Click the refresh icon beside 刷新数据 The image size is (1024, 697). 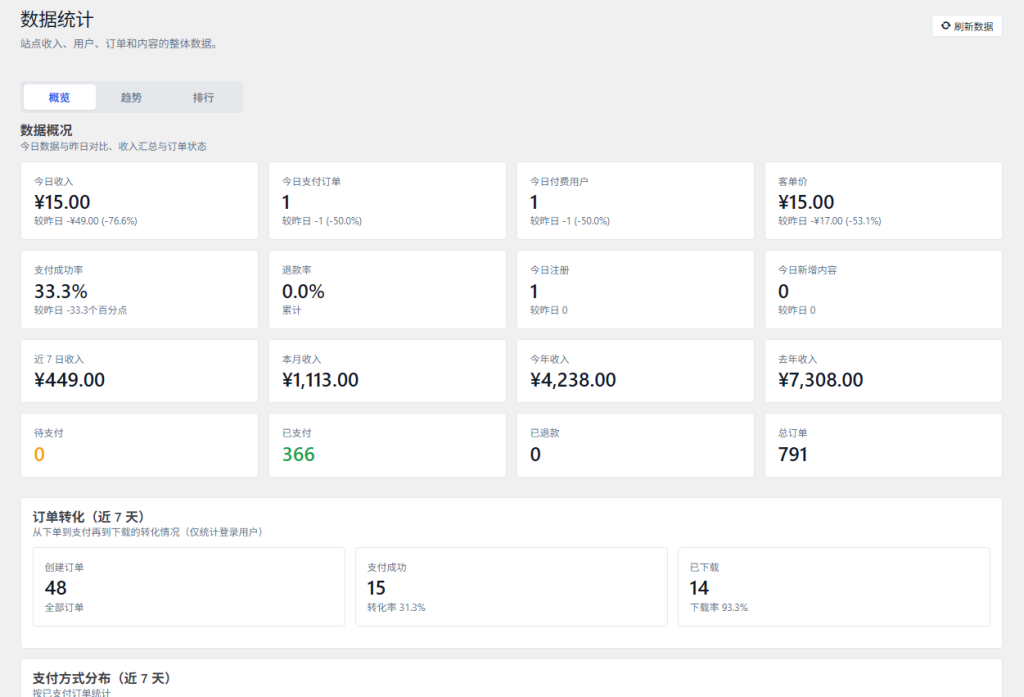[945, 26]
